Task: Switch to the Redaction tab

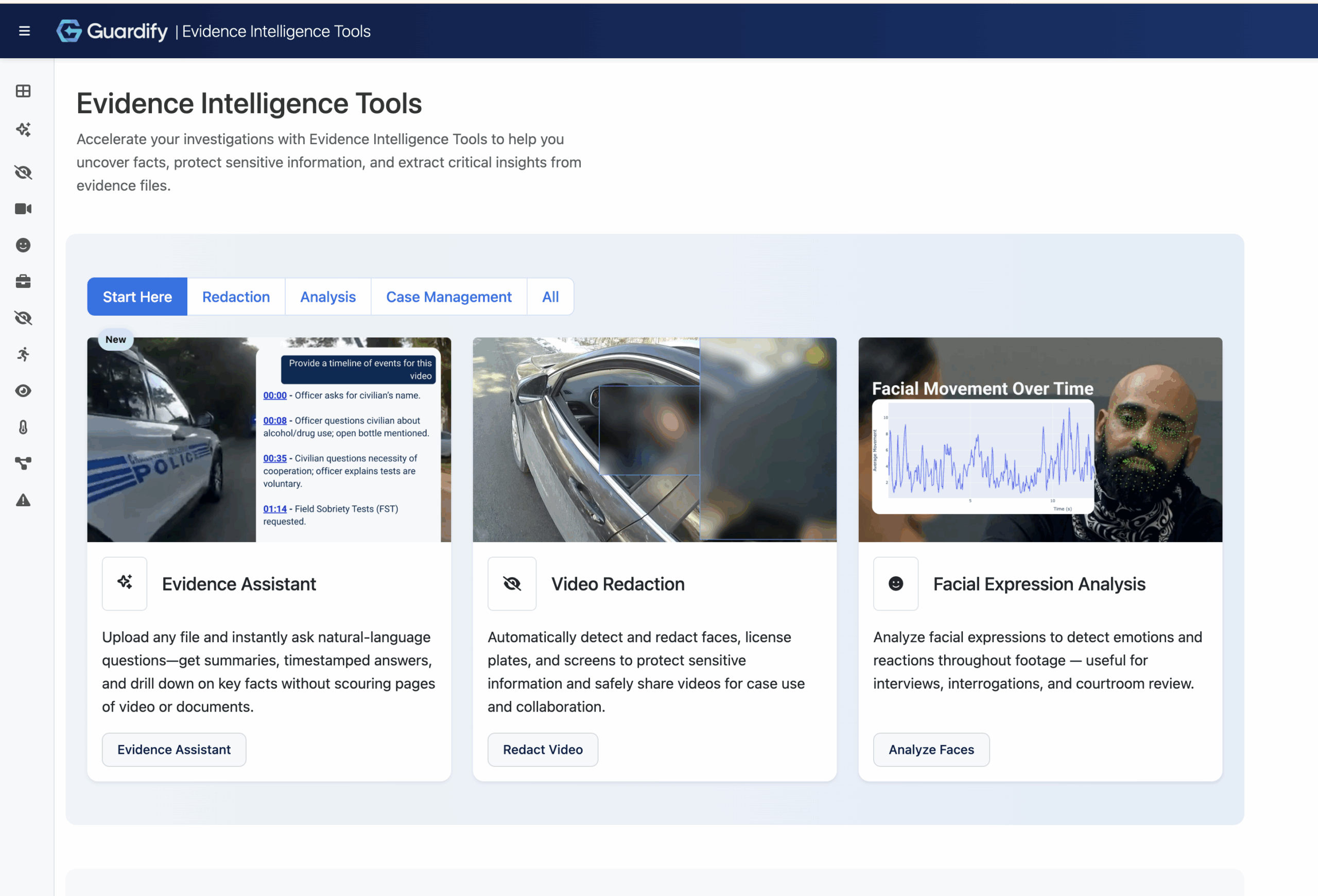Action: pos(236,297)
